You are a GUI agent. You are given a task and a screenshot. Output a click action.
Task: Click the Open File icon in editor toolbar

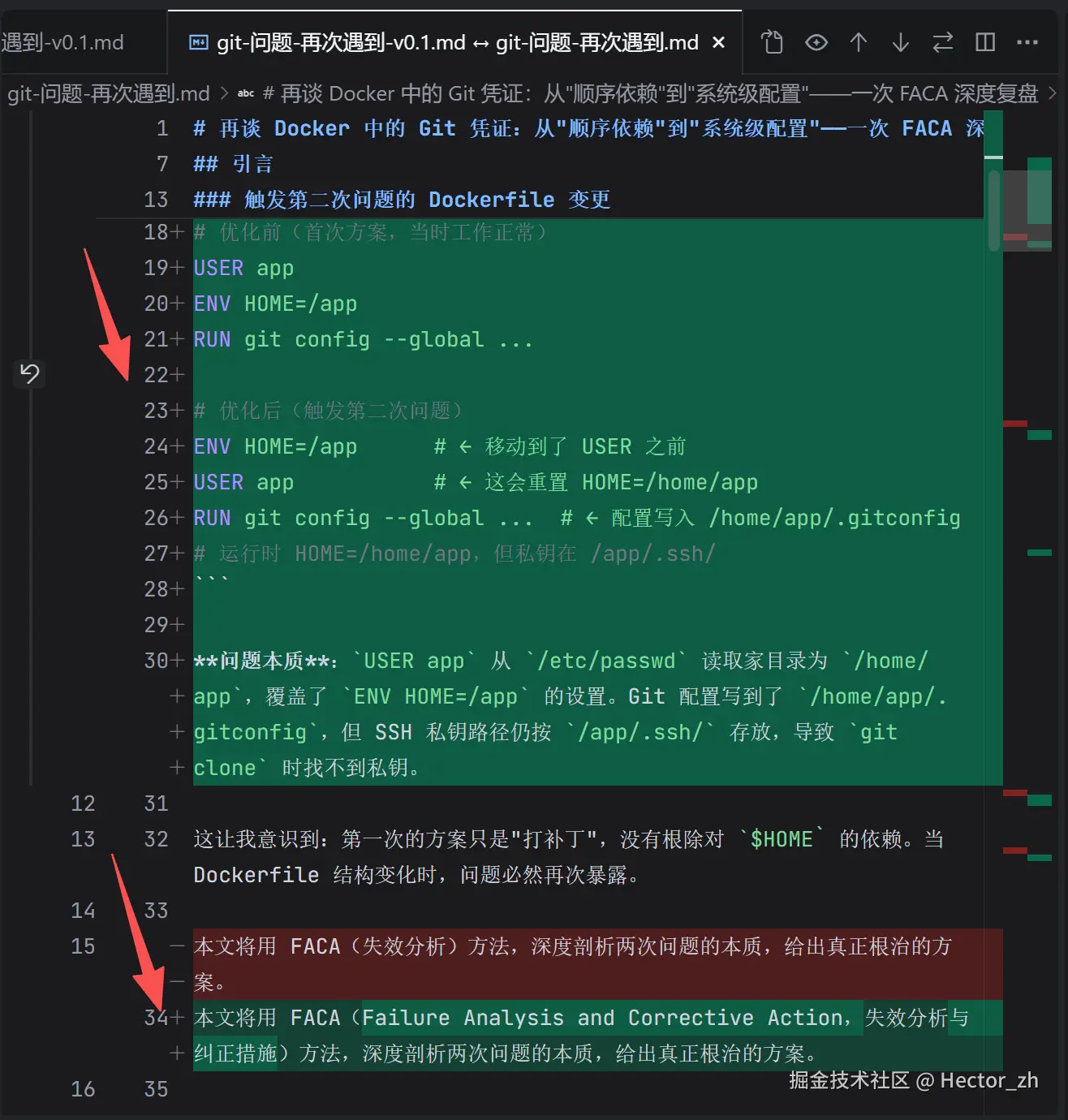click(x=773, y=42)
